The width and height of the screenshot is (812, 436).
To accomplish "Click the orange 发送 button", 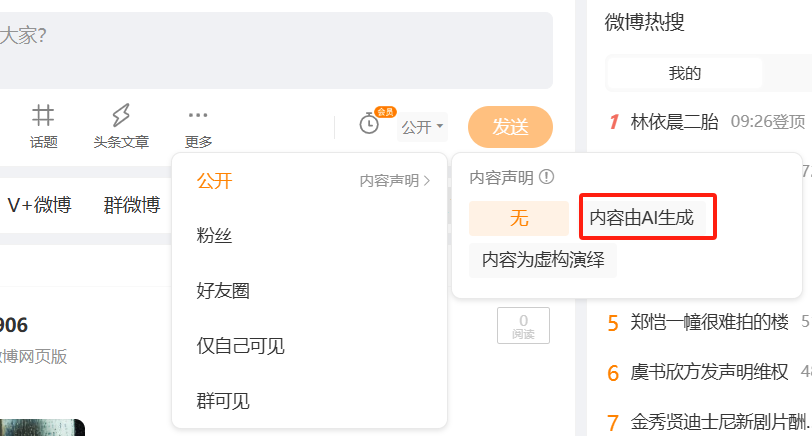I will point(510,127).
